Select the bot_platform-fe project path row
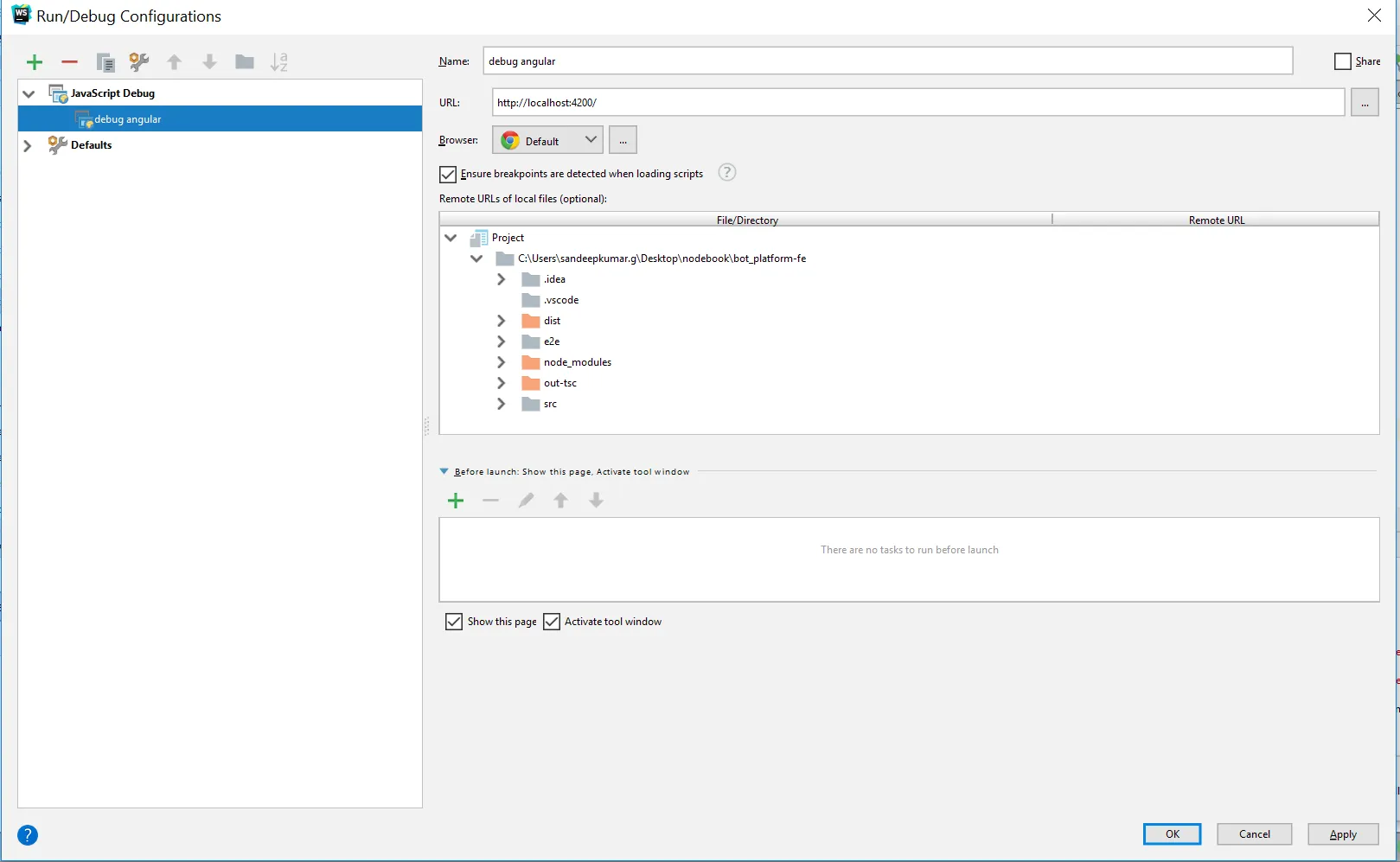Viewport: 1400px width, 862px height. click(909, 259)
